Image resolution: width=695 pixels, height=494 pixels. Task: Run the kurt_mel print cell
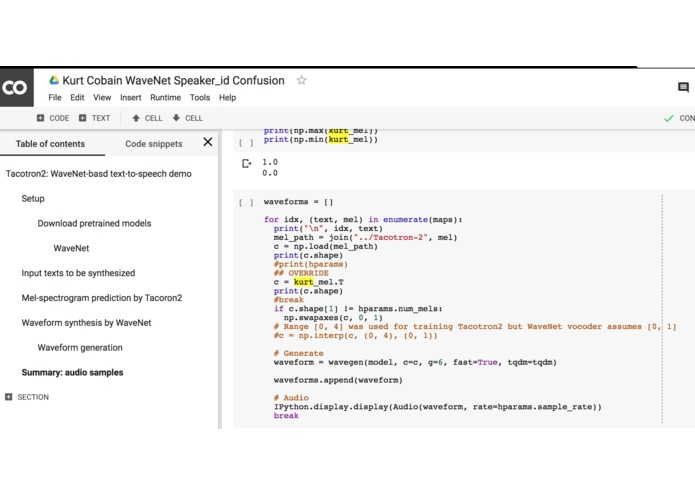(246, 143)
